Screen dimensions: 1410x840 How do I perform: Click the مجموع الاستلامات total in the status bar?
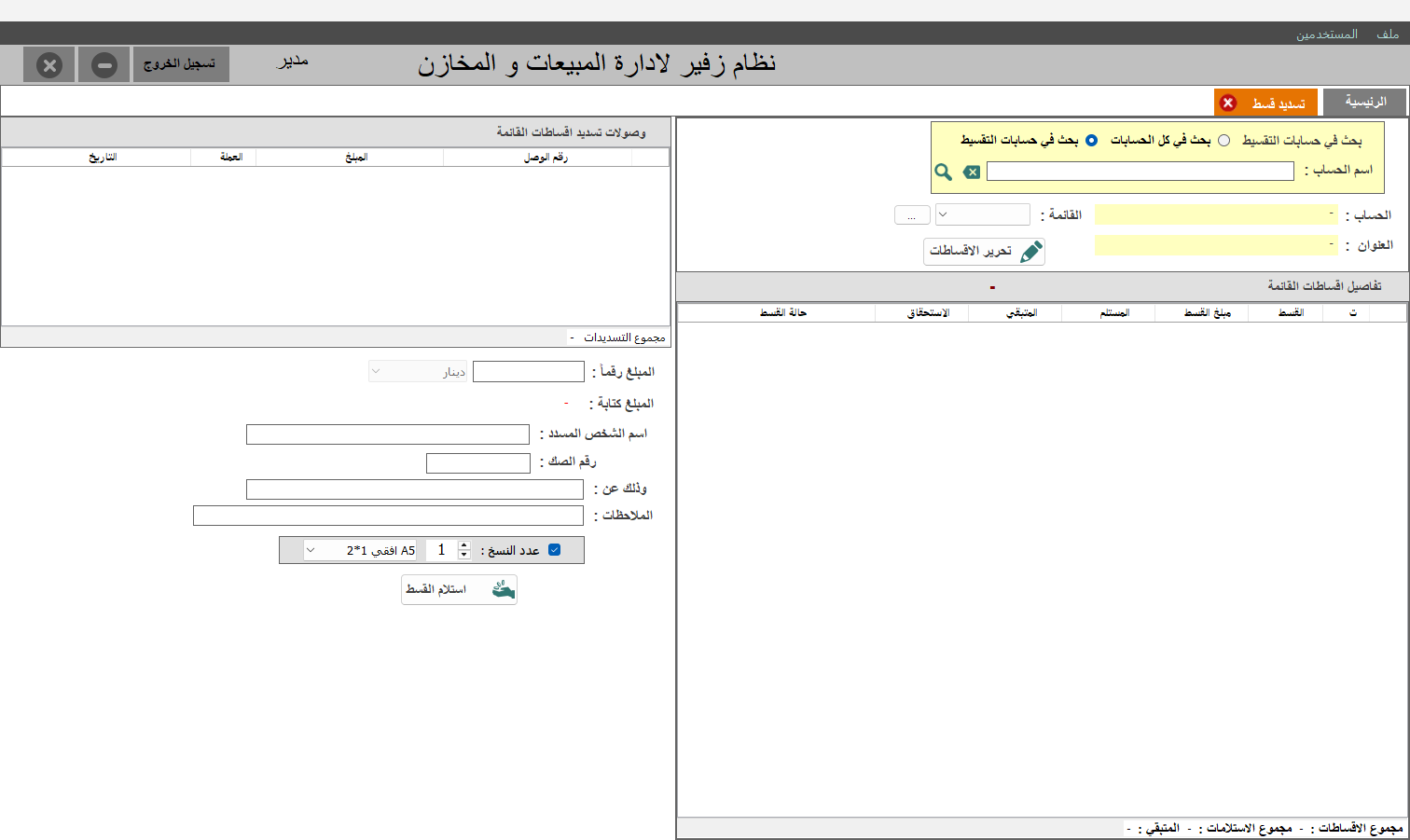[1248, 828]
